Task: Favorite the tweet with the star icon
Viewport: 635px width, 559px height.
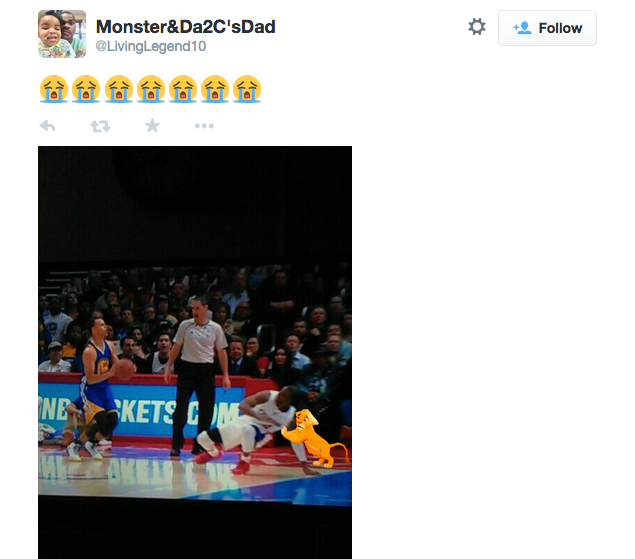Action: click(x=152, y=126)
